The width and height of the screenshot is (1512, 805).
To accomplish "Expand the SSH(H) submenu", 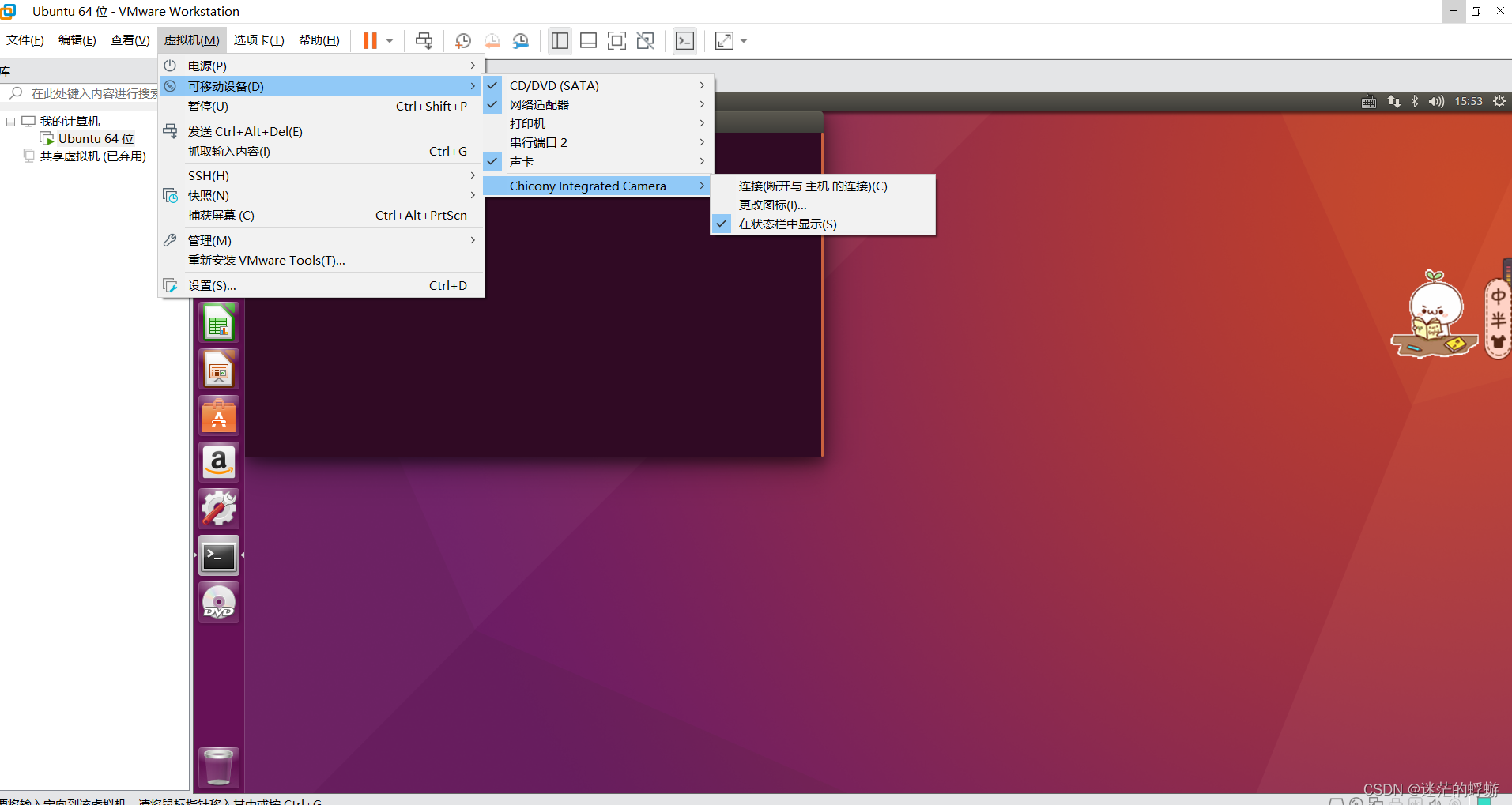I will point(322,175).
